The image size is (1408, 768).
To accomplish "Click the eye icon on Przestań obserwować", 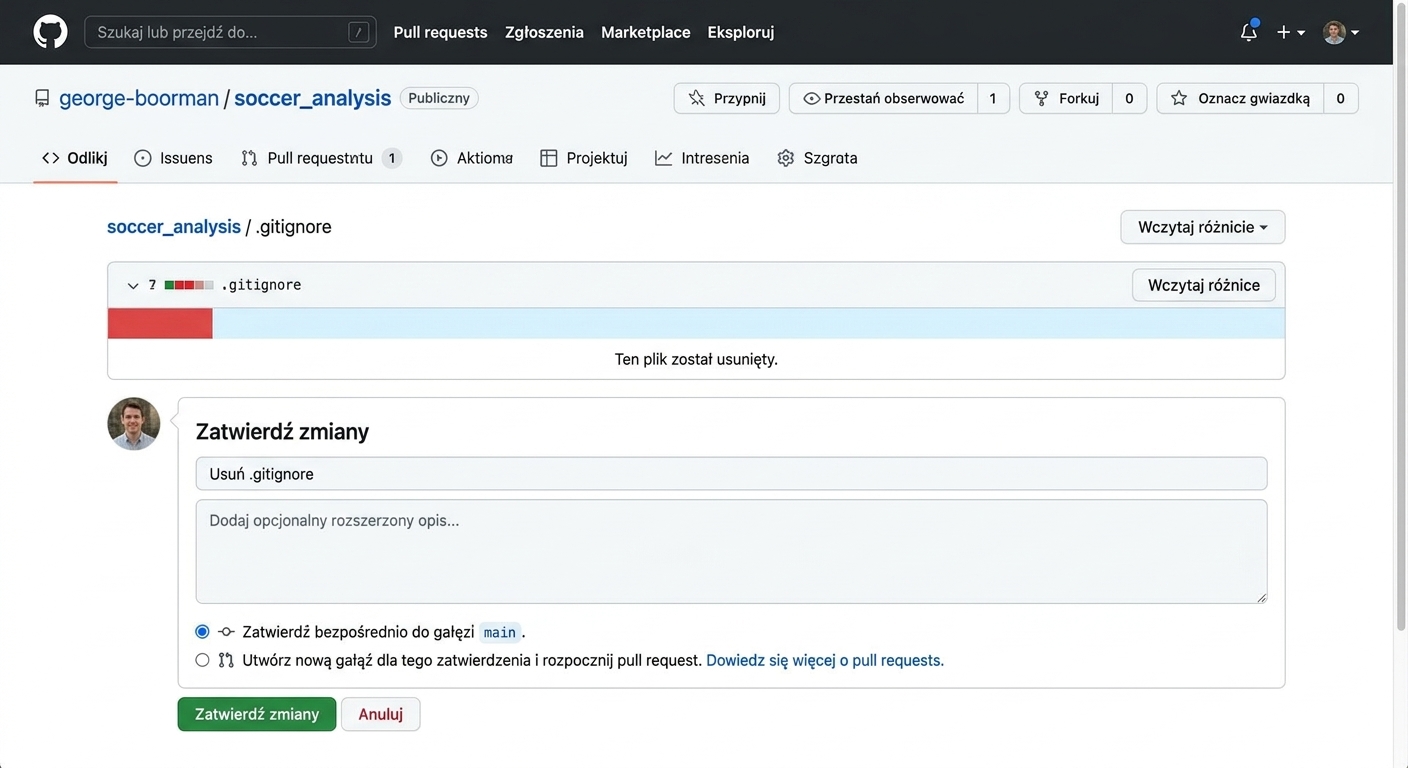I will [x=811, y=98].
